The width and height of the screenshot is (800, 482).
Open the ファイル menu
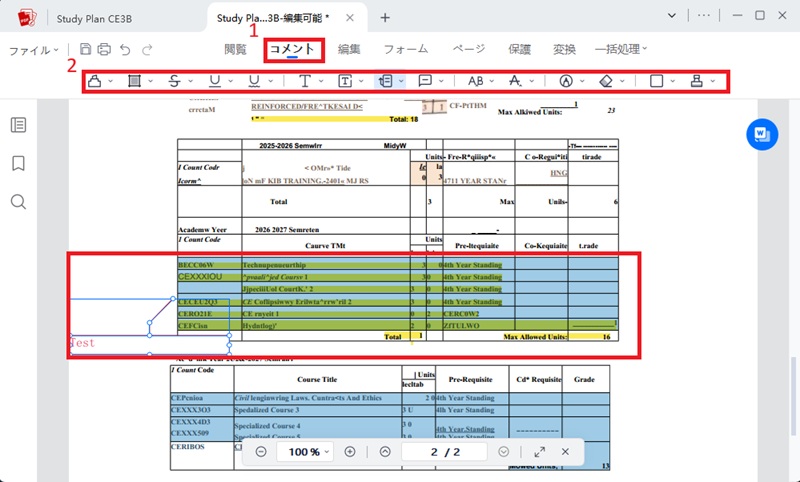point(34,50)
